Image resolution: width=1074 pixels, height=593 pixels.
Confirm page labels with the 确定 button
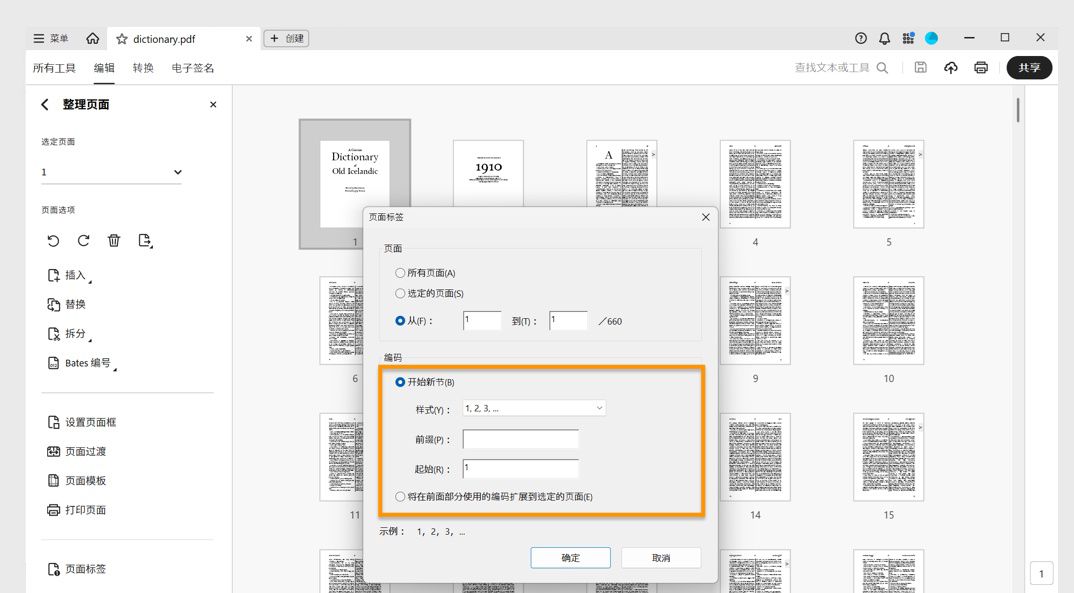[570, 557]
